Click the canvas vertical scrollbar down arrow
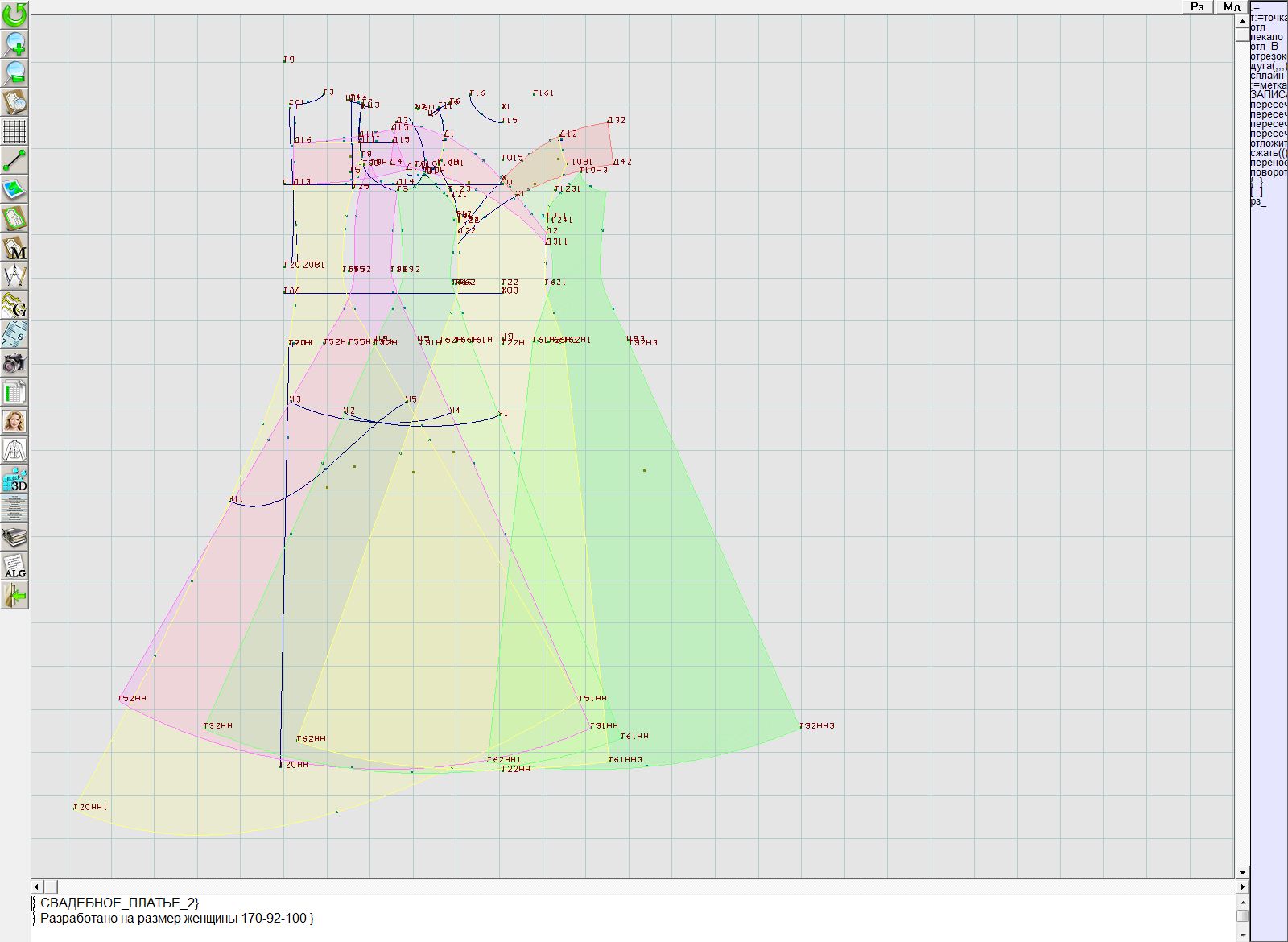The image size is (1288, 942). coord(1242,872)
